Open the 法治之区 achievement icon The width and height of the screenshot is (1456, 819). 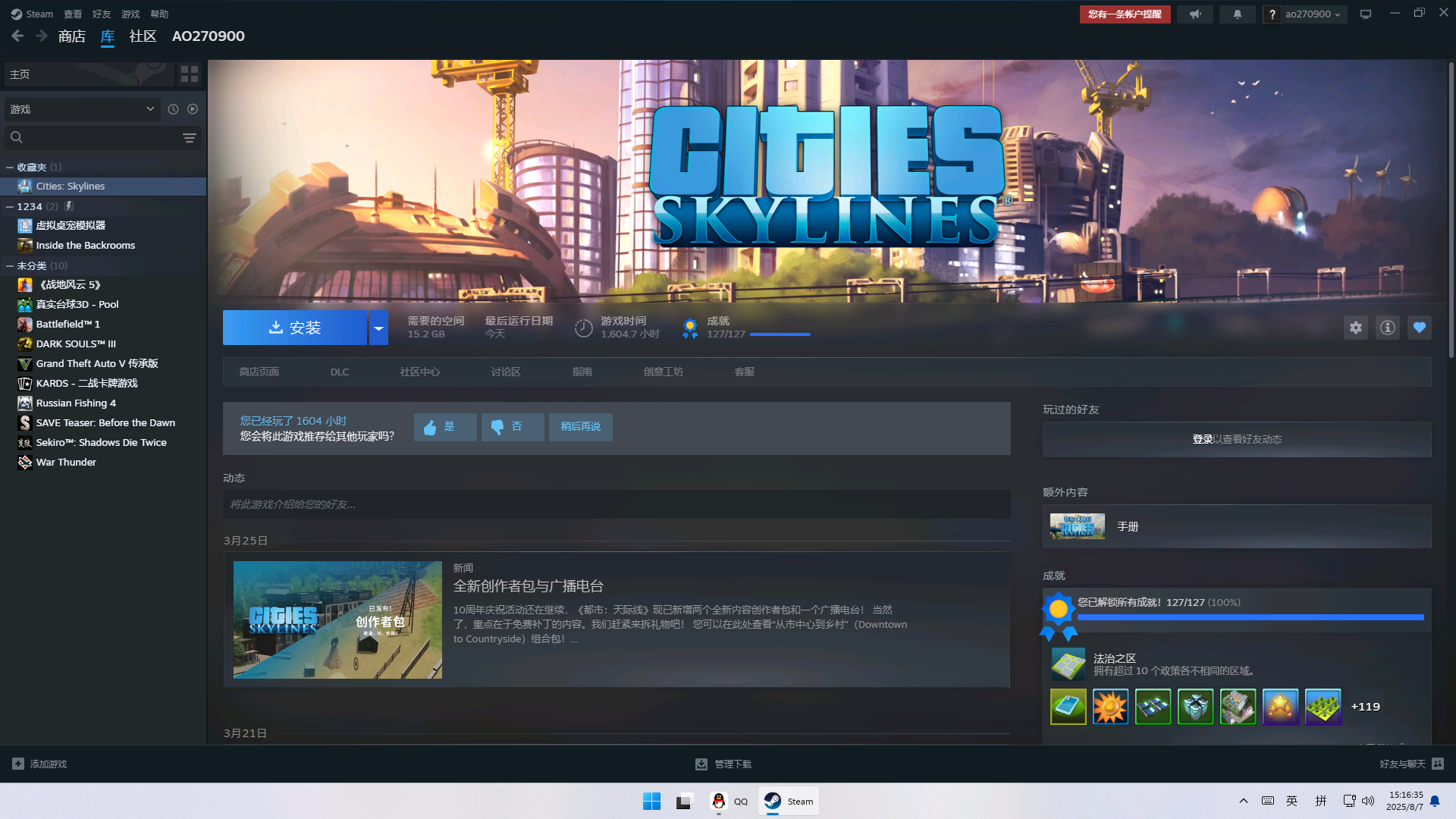coord(1068,665)
